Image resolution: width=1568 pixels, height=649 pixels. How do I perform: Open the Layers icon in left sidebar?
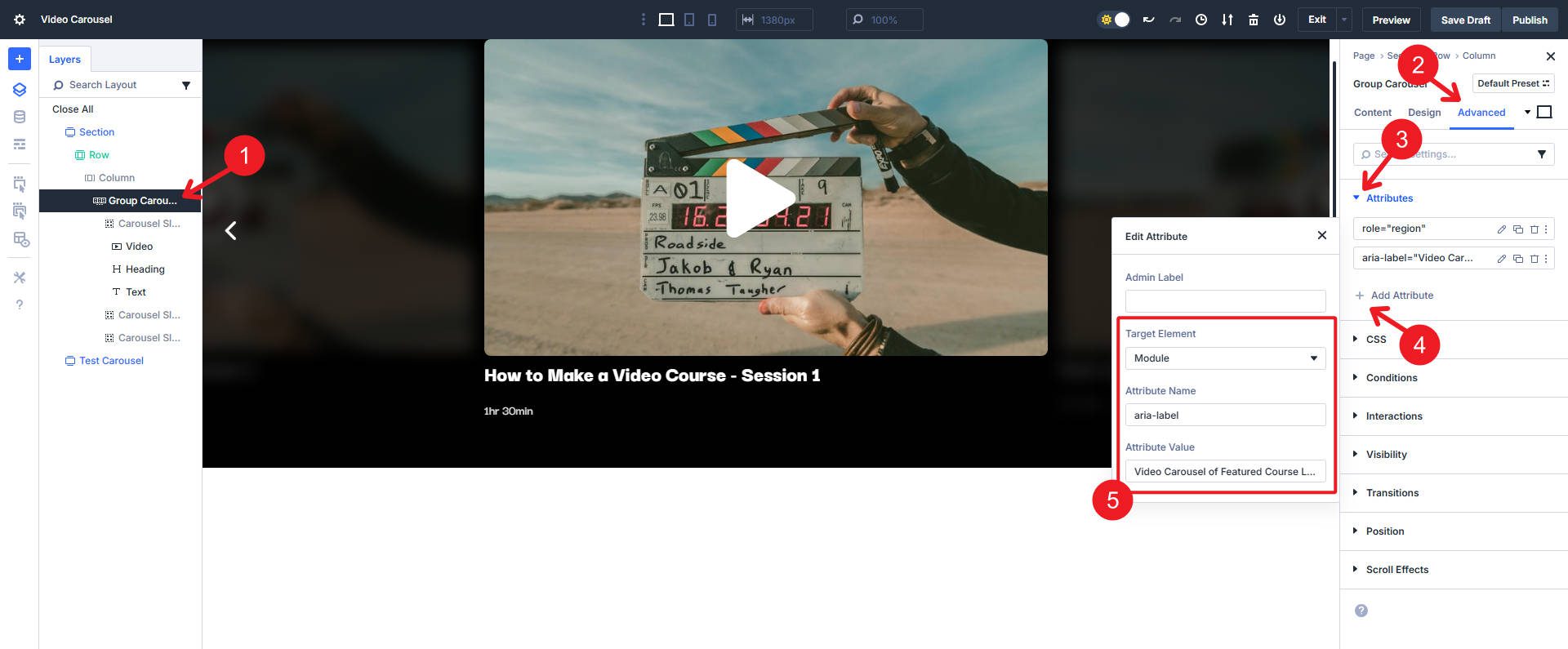(x=20, y=90)
